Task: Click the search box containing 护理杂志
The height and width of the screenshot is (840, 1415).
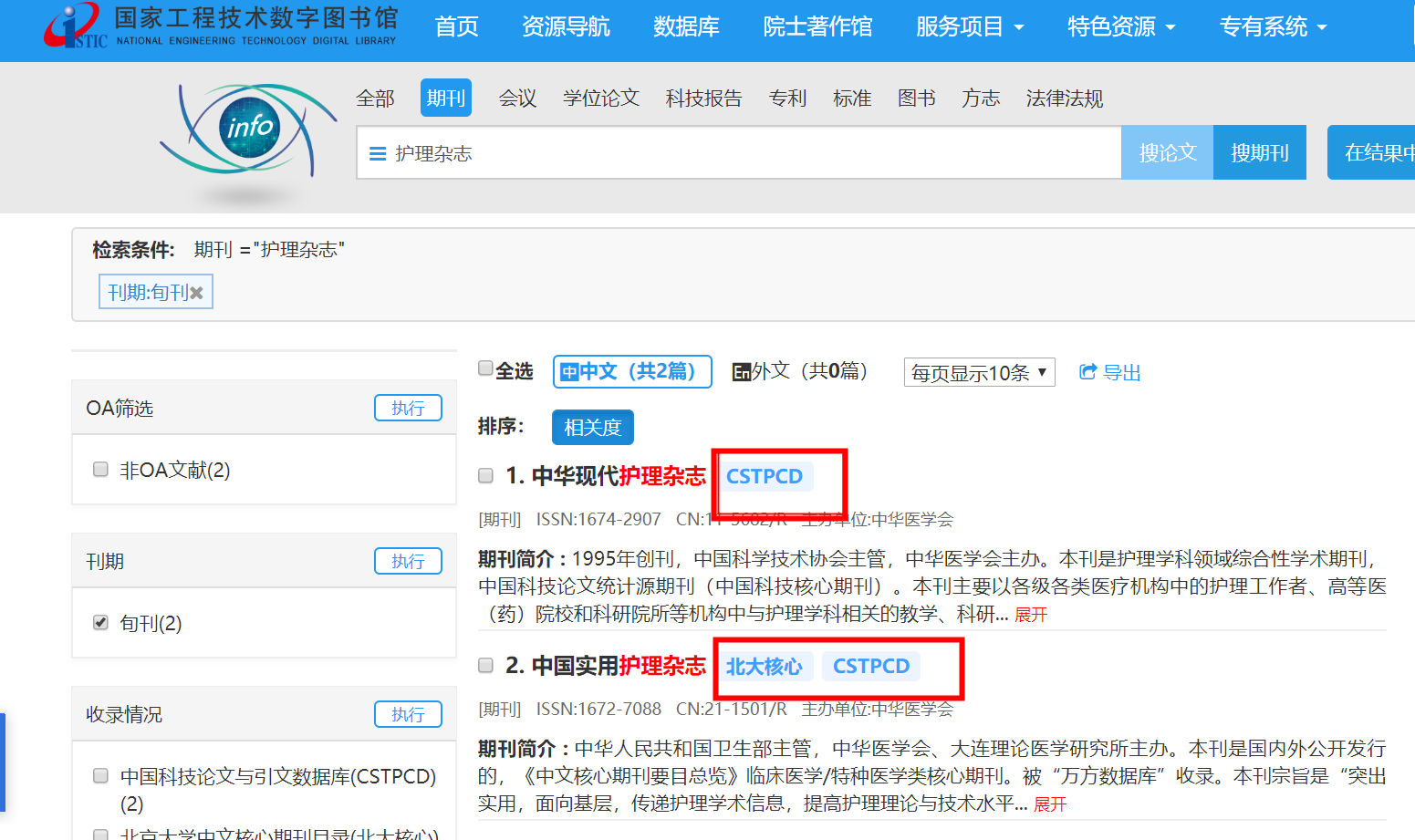Action: (739, 152)
